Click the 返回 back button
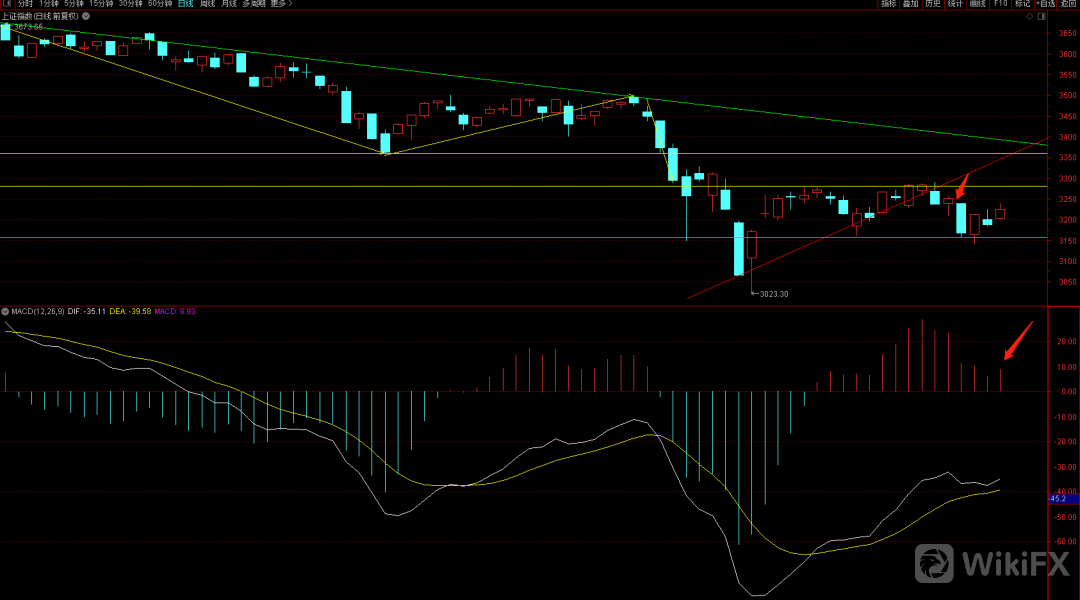Image resolution: width=1080 pixels, height=600 pixels. (1068, 4)
